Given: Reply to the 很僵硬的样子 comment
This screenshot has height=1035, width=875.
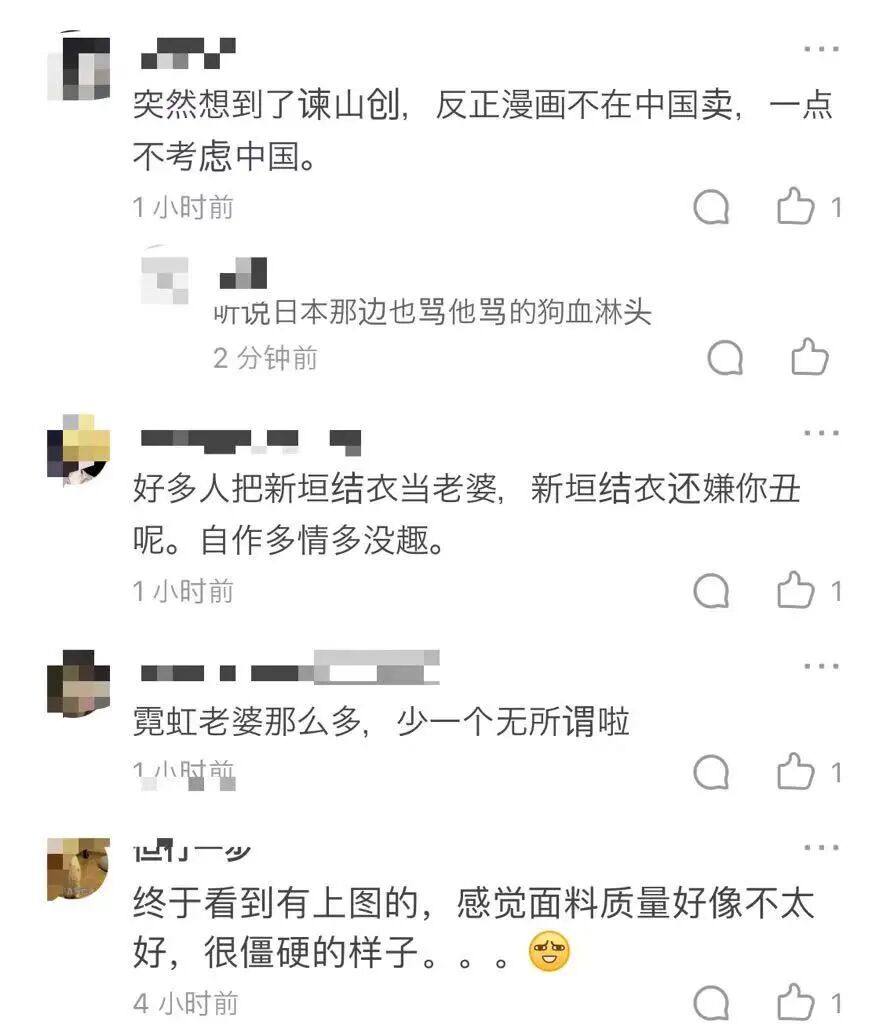Looking at the screenshot, I should 711,1003.
